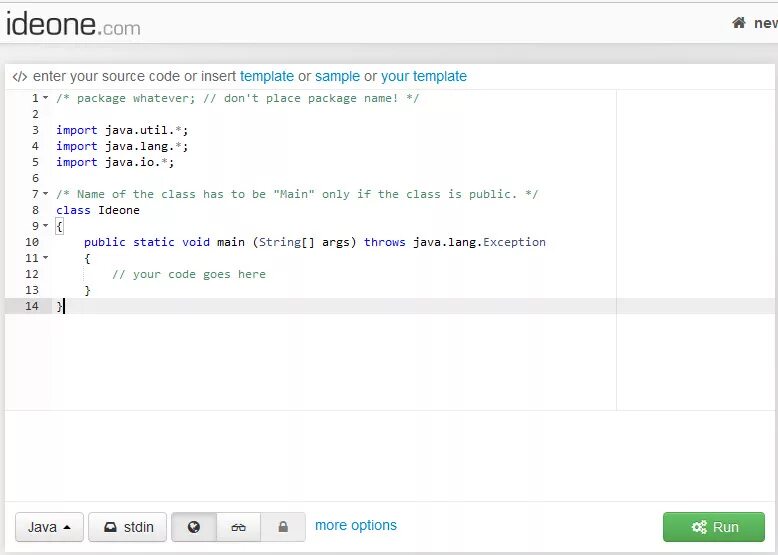Collapse main method fold at line 11

coord(46,257)
